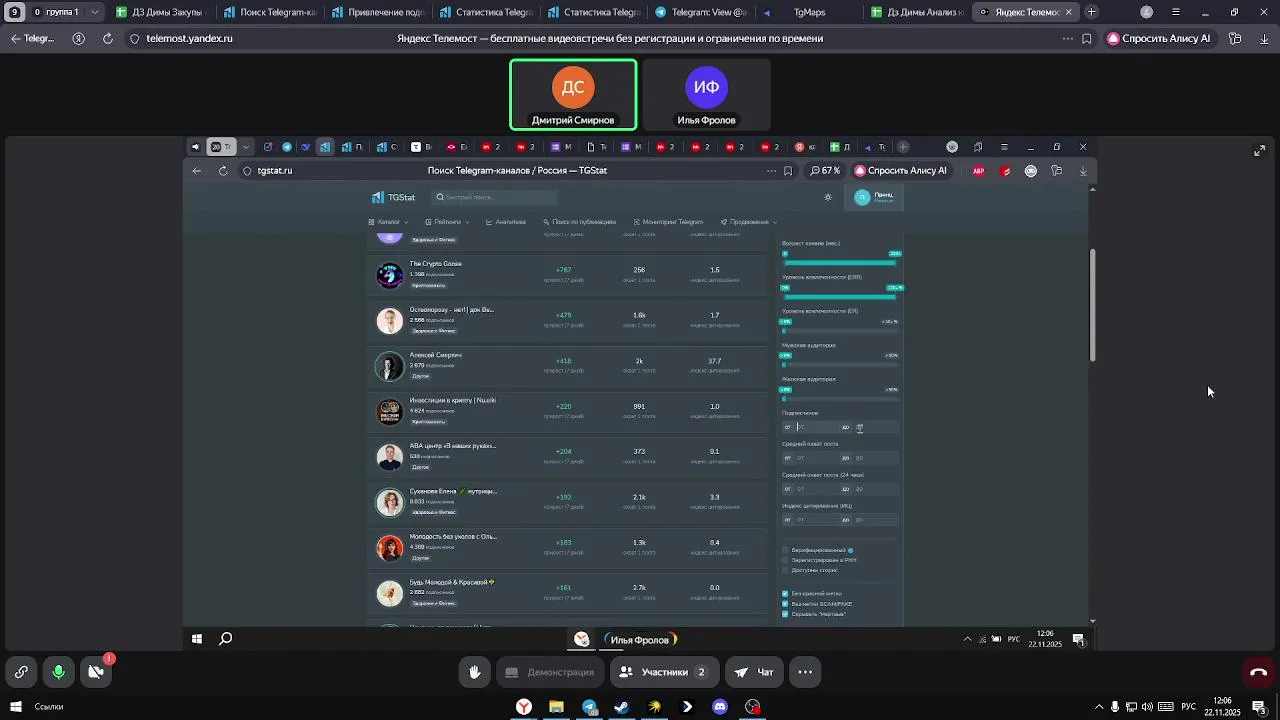This screenshot has width=1280, height=720.
Task: Open the TGStat user profile menu
Action: [x=875, y=197]
